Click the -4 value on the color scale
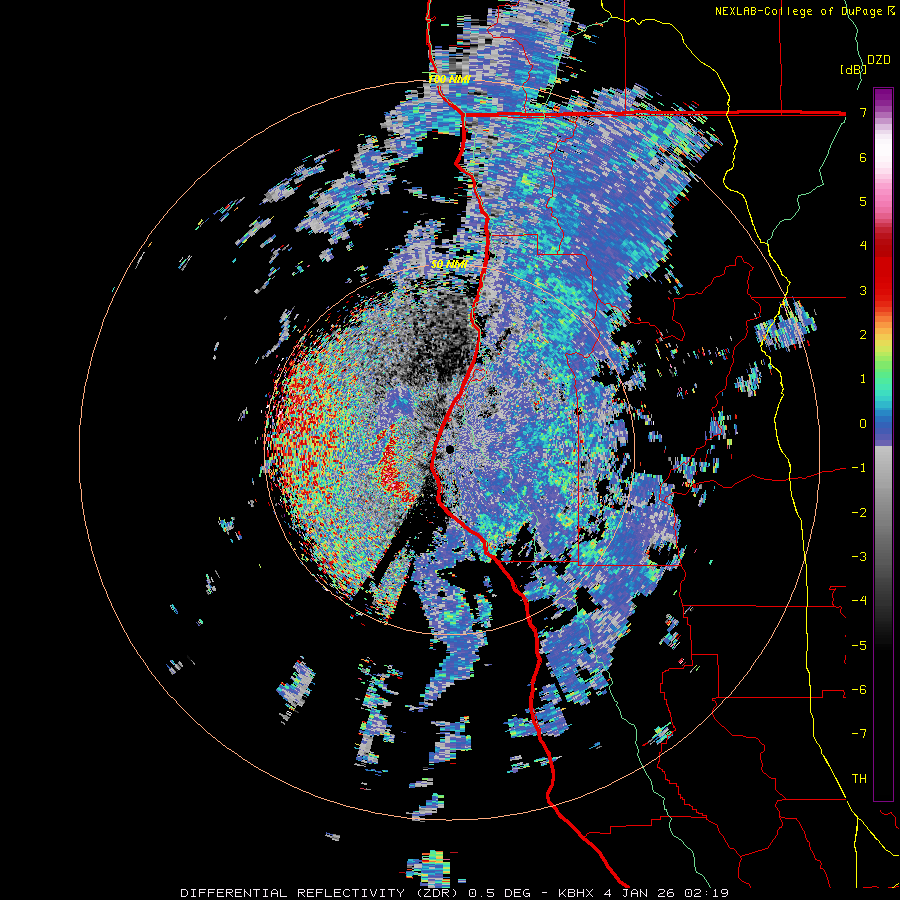900x900 pixels. tap(859, 601)
